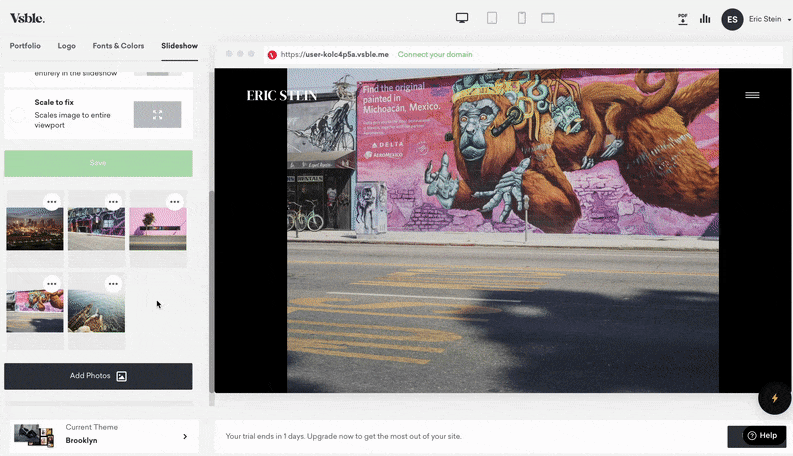
Task: Open the ES user avatar
Action: point(732,20)
